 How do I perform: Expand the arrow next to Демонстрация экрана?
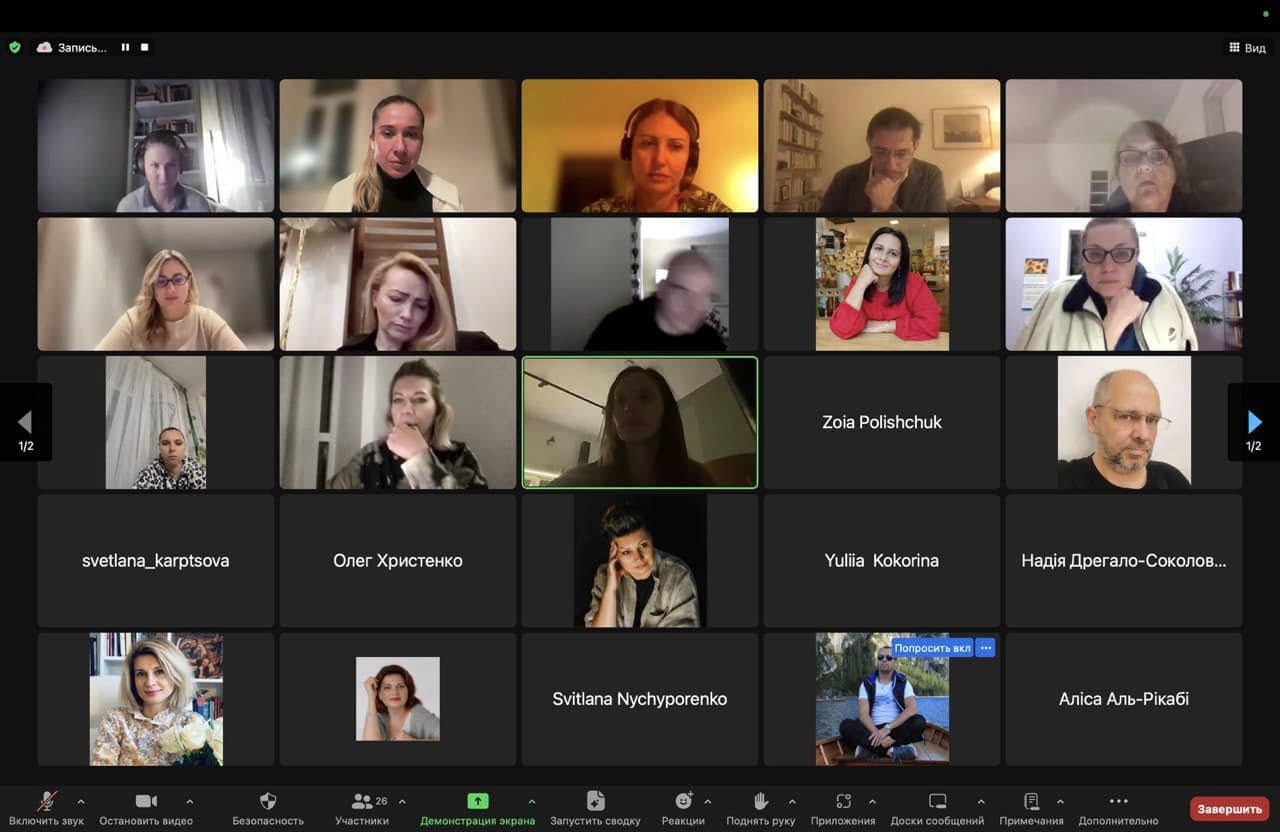[x=531, y=801]
